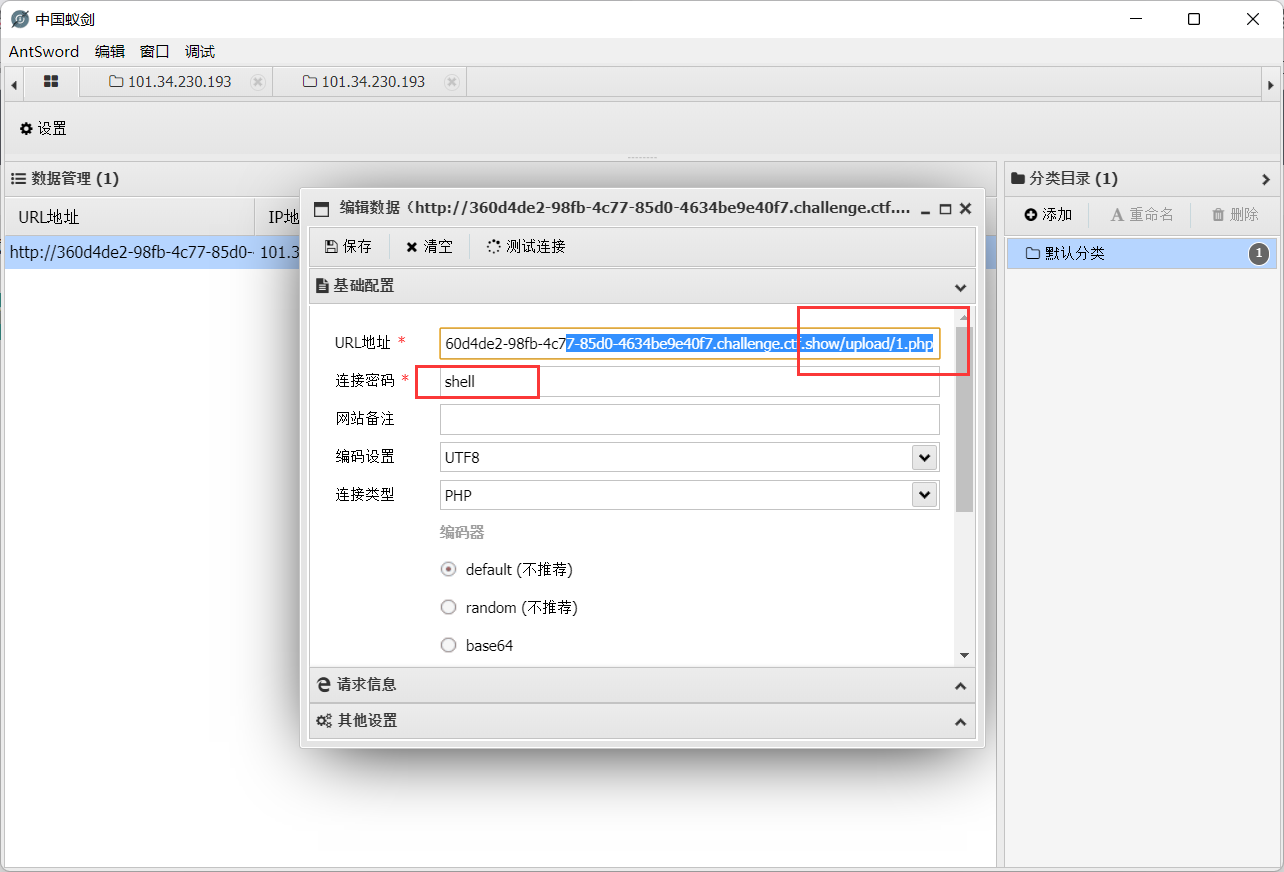The width and height of the screenshot is (1284, 872).
Task: Click the dialog scrollbar thumb
Action: 964,419
